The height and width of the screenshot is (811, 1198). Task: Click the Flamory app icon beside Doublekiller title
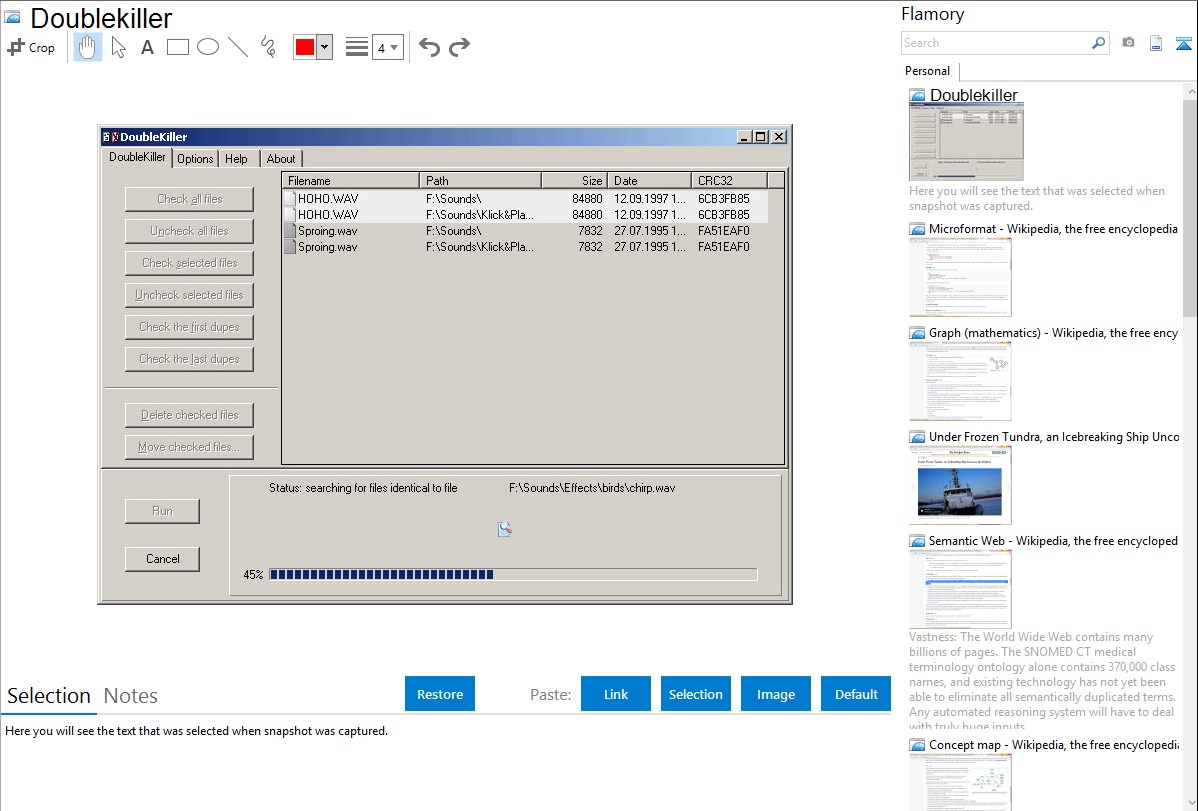point(12,18)
